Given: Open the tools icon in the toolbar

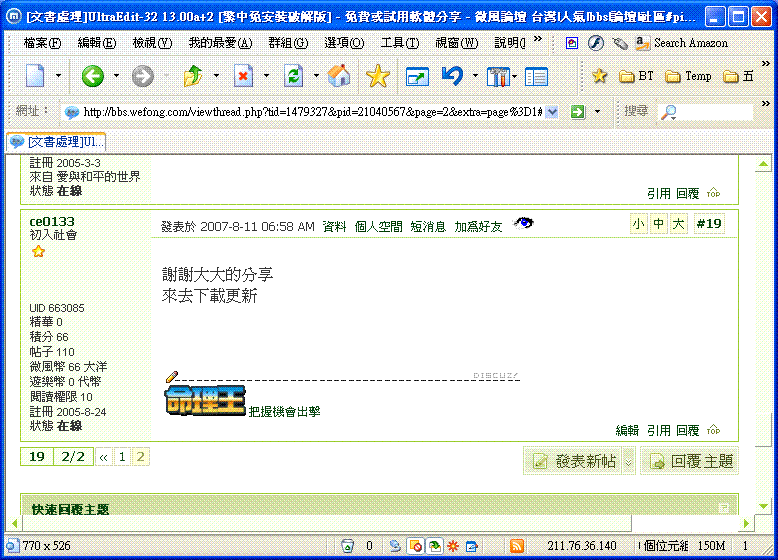Looking at the screenshot, I should coord(498,76).
